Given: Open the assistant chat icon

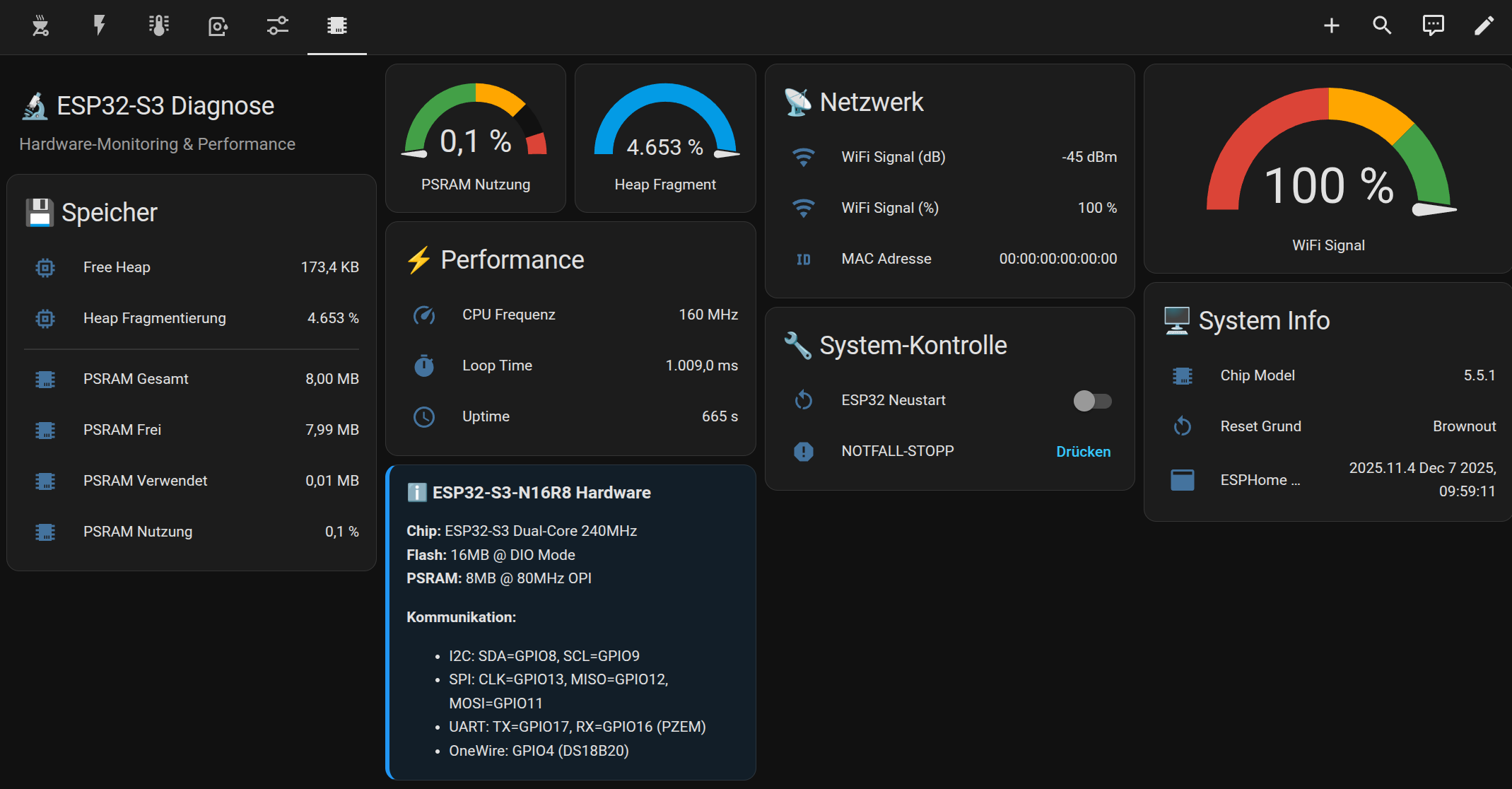Looking at the screenshot, I should pos(1433,26).
